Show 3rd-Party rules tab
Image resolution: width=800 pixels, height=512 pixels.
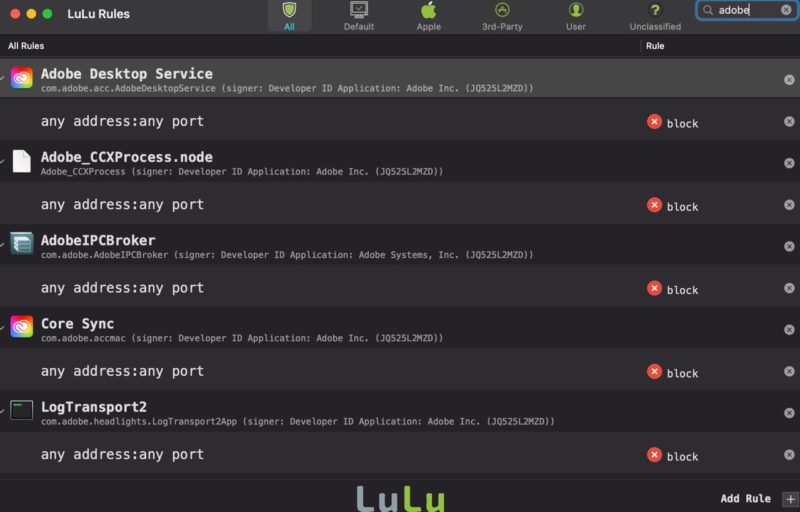click(x=502, y=15)
